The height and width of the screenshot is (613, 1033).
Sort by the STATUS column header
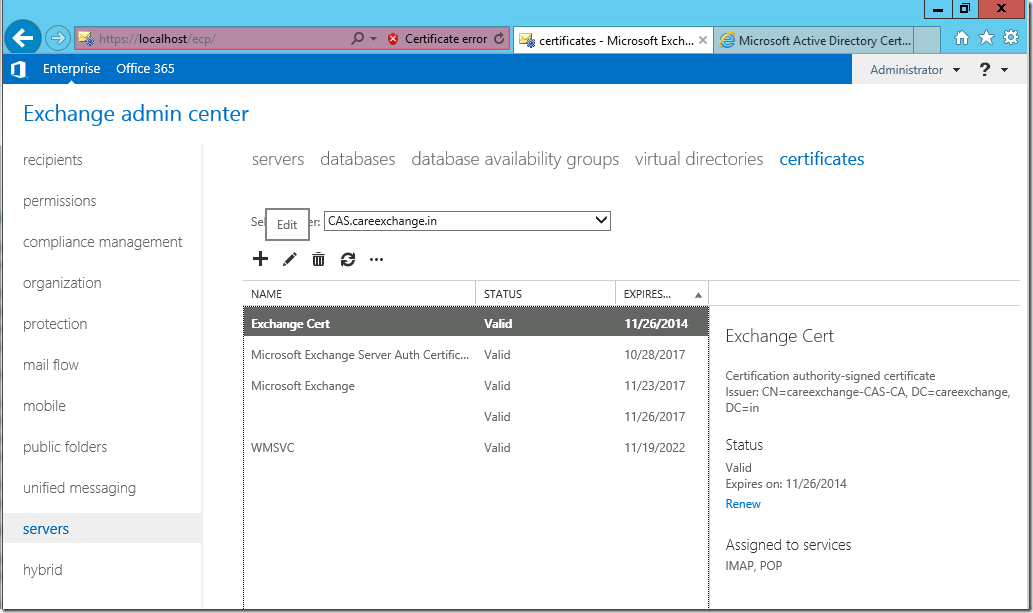coord(545,294)
